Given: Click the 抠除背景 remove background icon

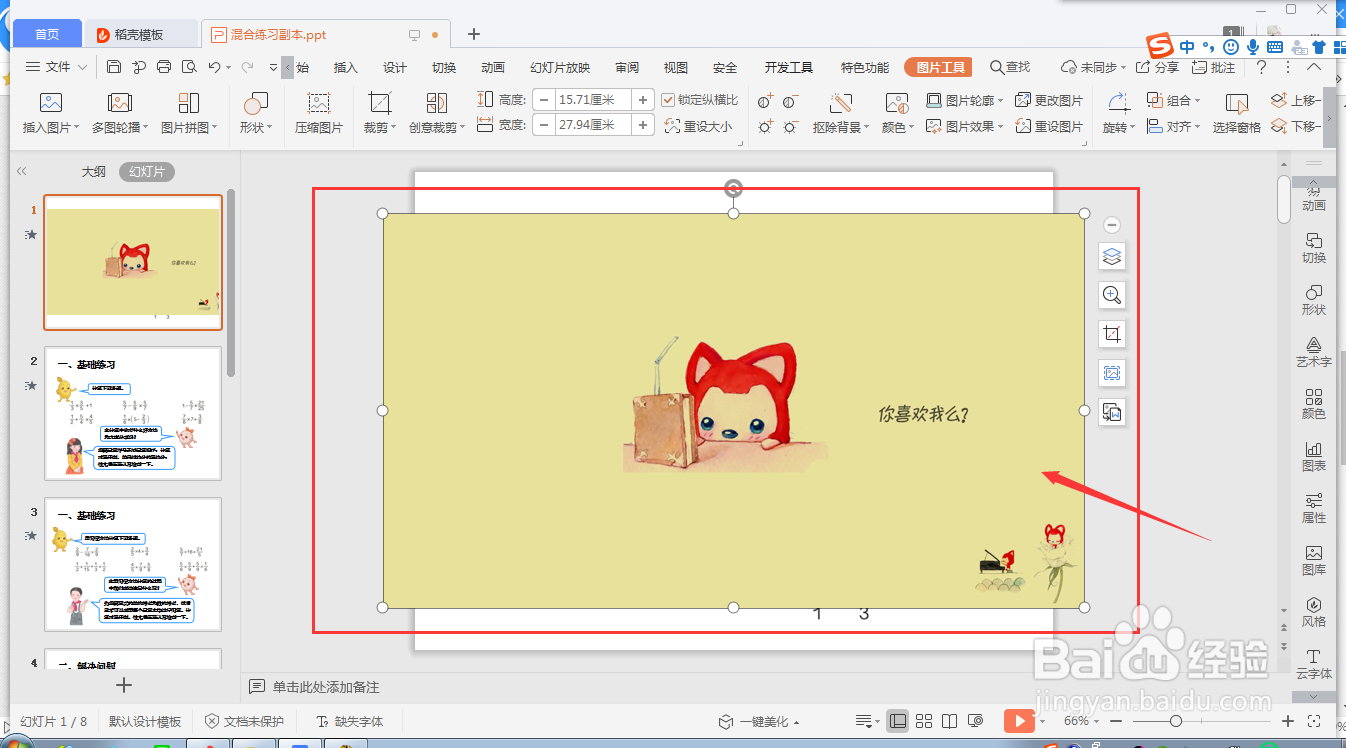Looking at the screenshot, I should pos(841,102).
